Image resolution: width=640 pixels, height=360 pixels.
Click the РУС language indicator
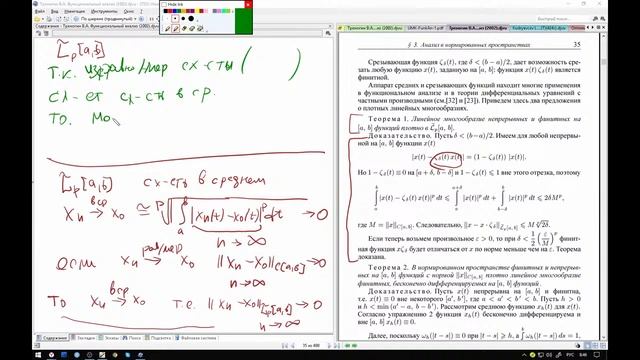(x=570, y=355)
